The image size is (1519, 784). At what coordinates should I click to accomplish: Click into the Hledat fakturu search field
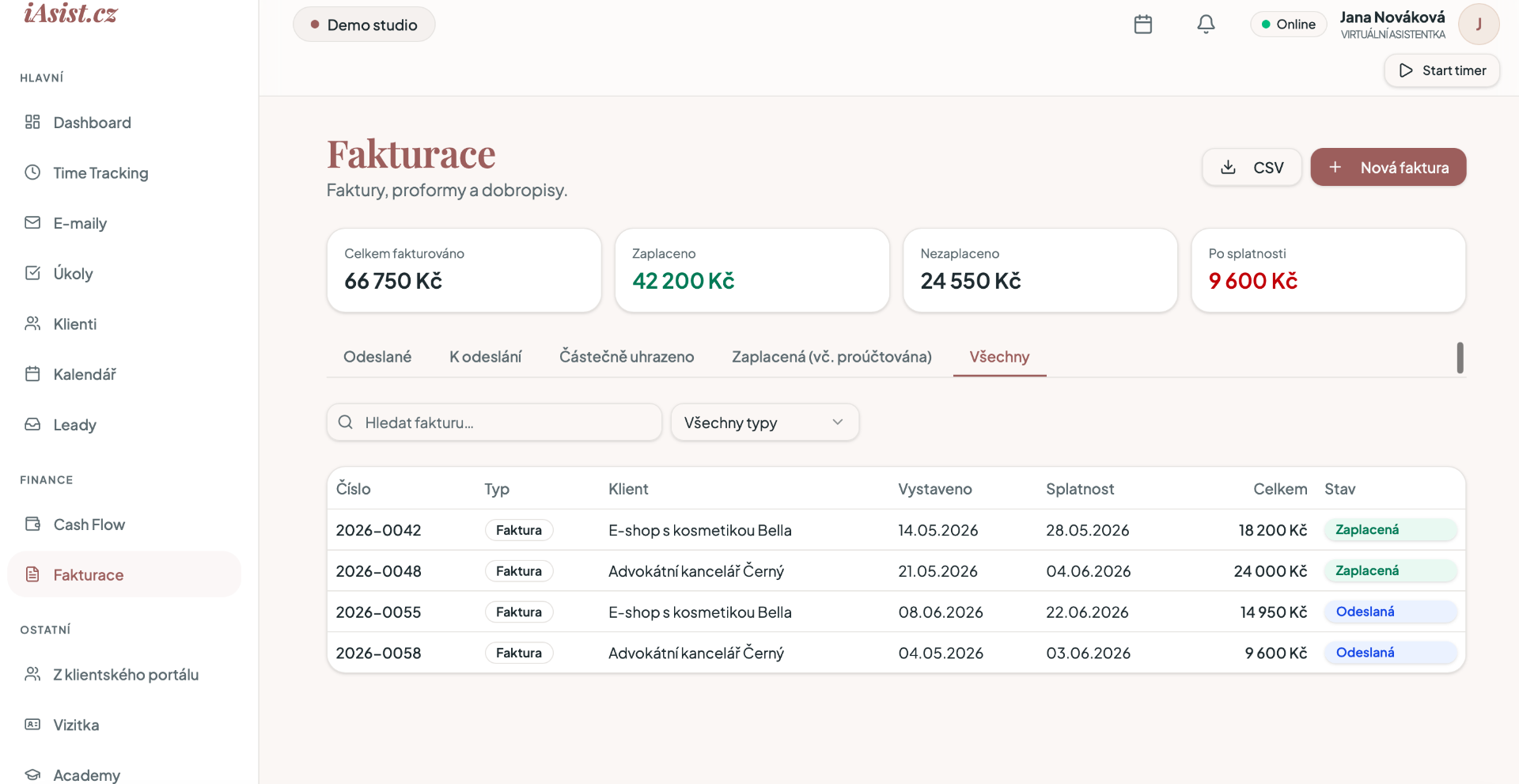(x=494, y=422)
